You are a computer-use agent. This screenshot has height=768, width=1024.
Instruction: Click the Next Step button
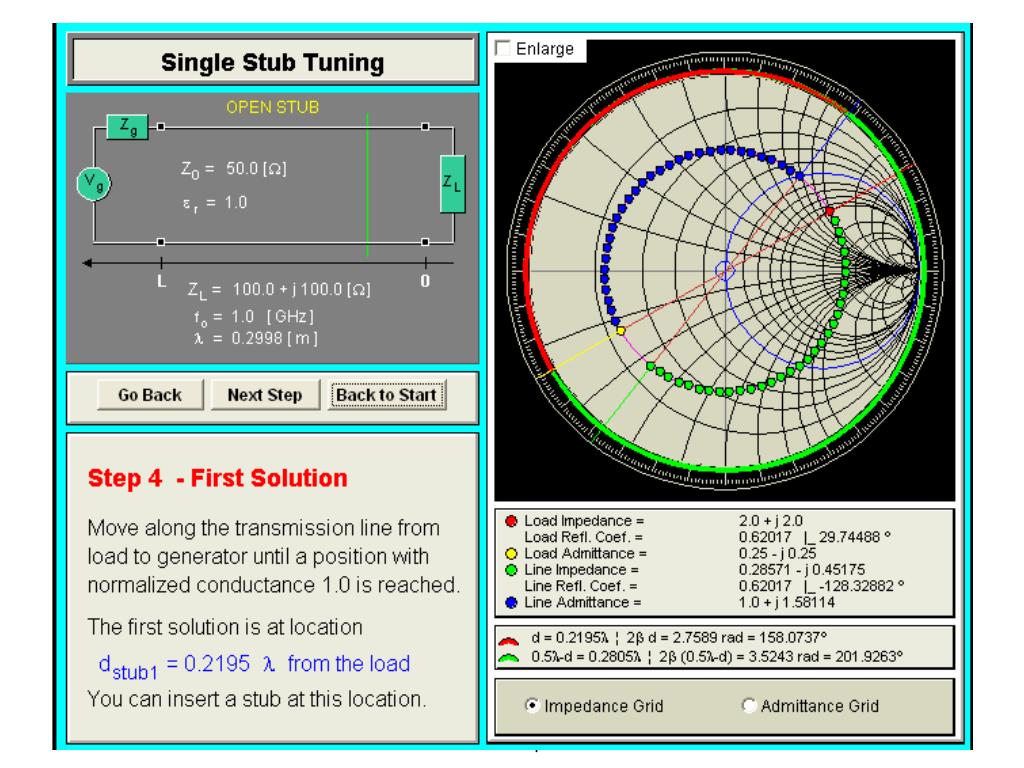(x=264, y=395)
